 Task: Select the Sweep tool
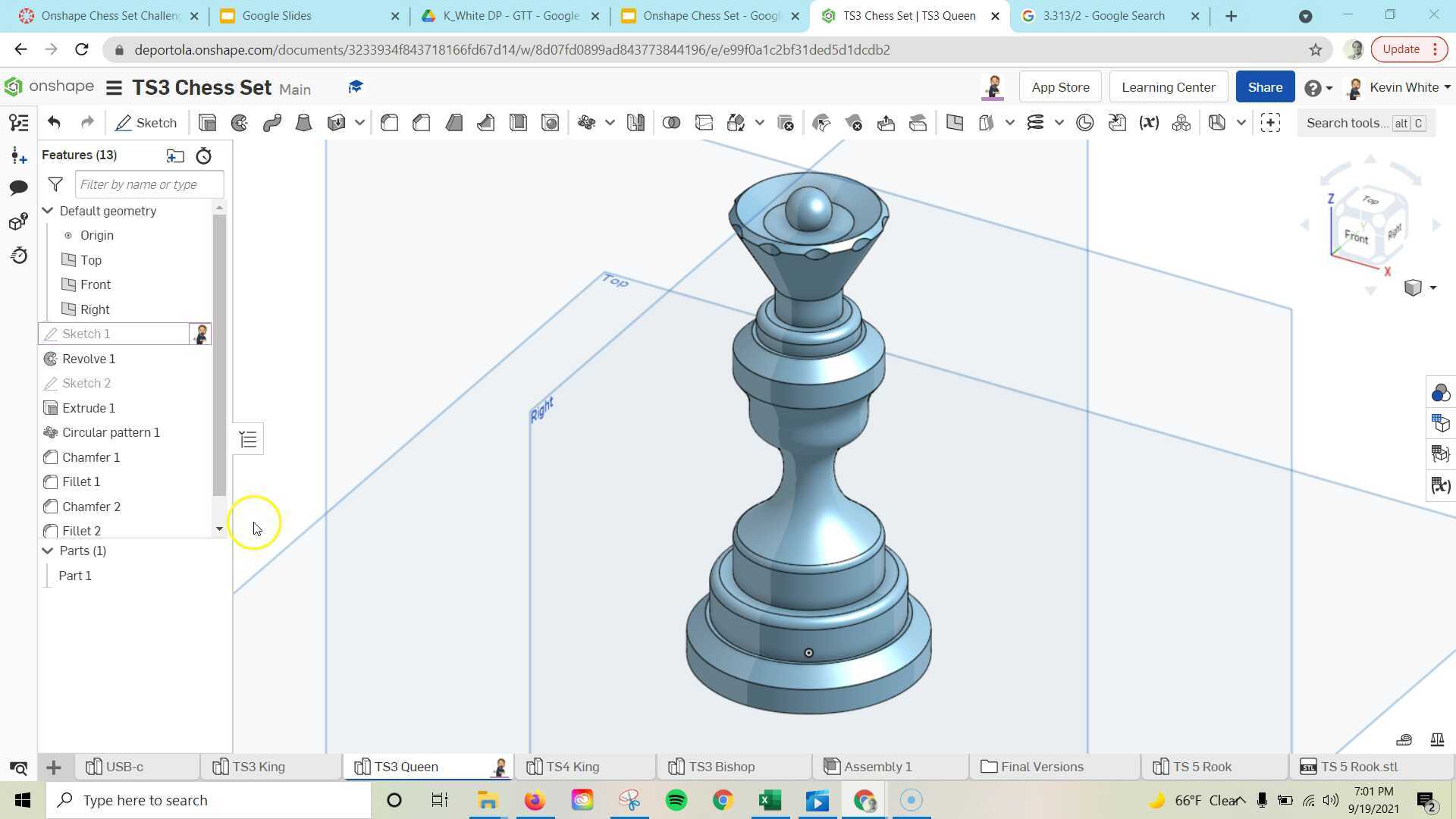[x=273, y=122]
